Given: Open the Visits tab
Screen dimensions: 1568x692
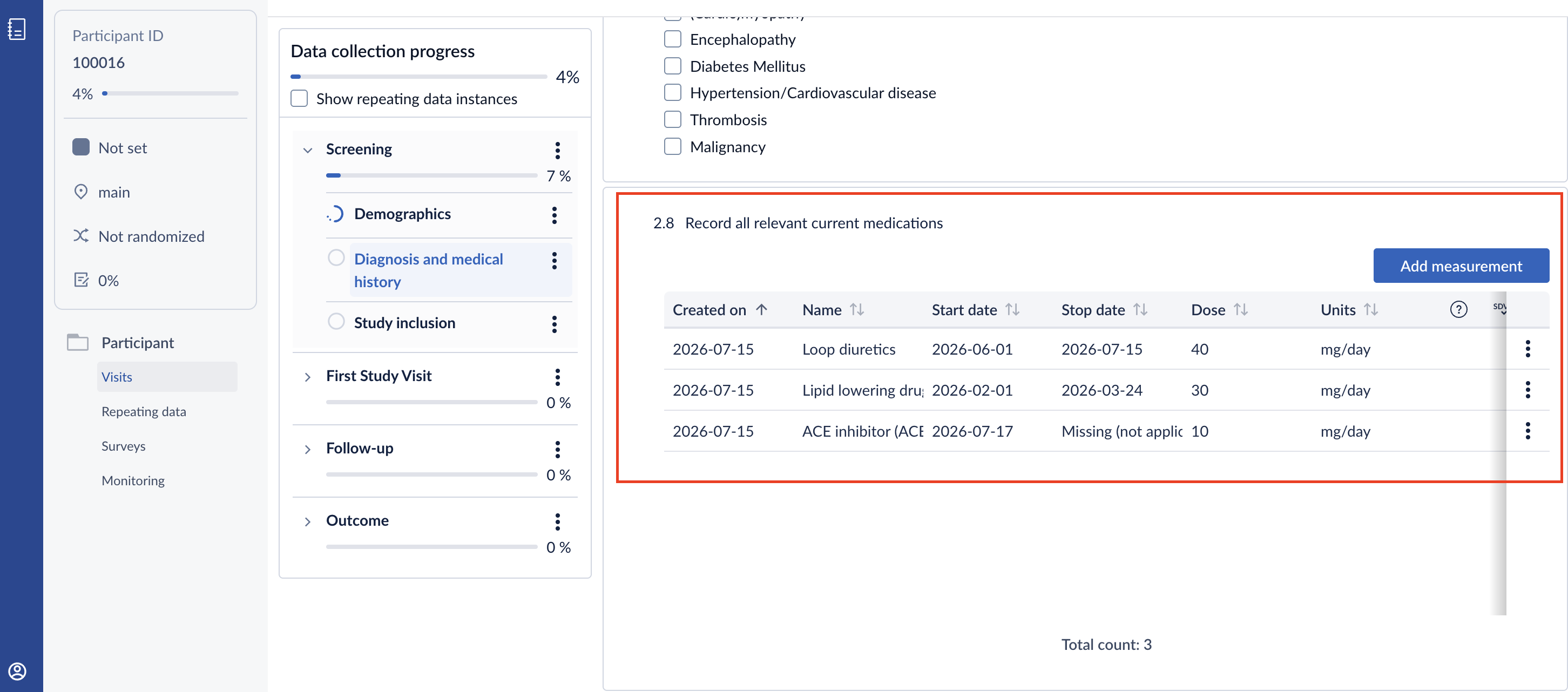Looking at the screenshot, I should click(167, 377).
